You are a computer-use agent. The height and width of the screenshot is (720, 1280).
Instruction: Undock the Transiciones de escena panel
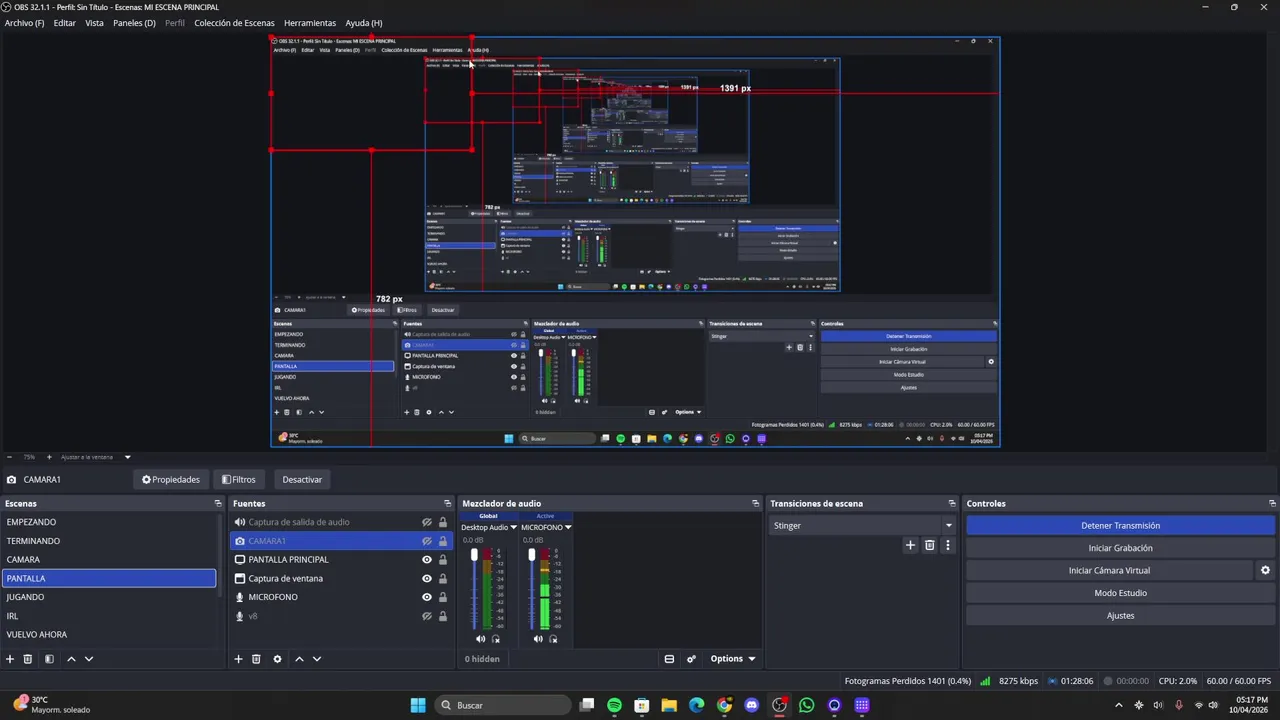coord(952,504)
